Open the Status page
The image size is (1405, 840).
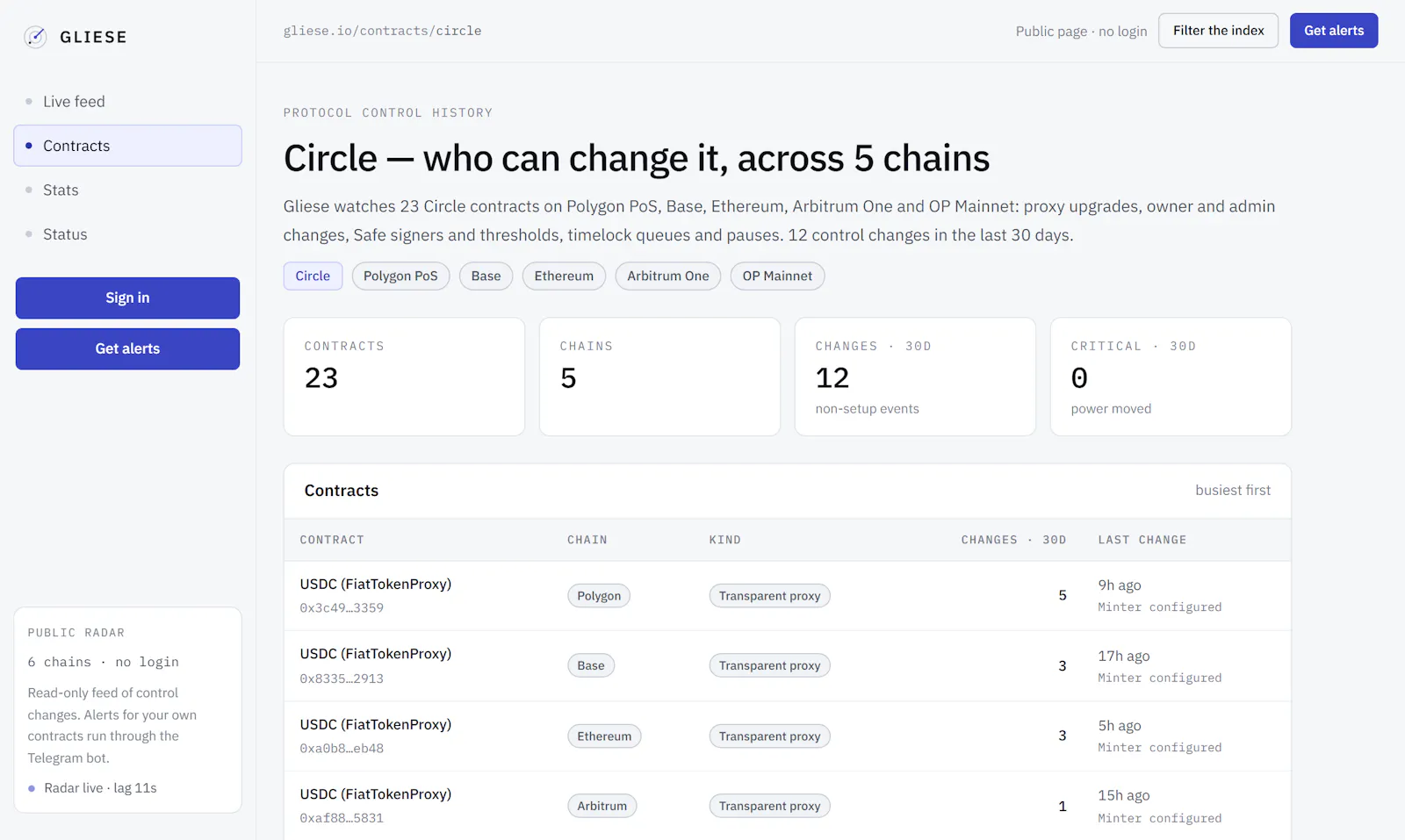(x=127, y=234)
